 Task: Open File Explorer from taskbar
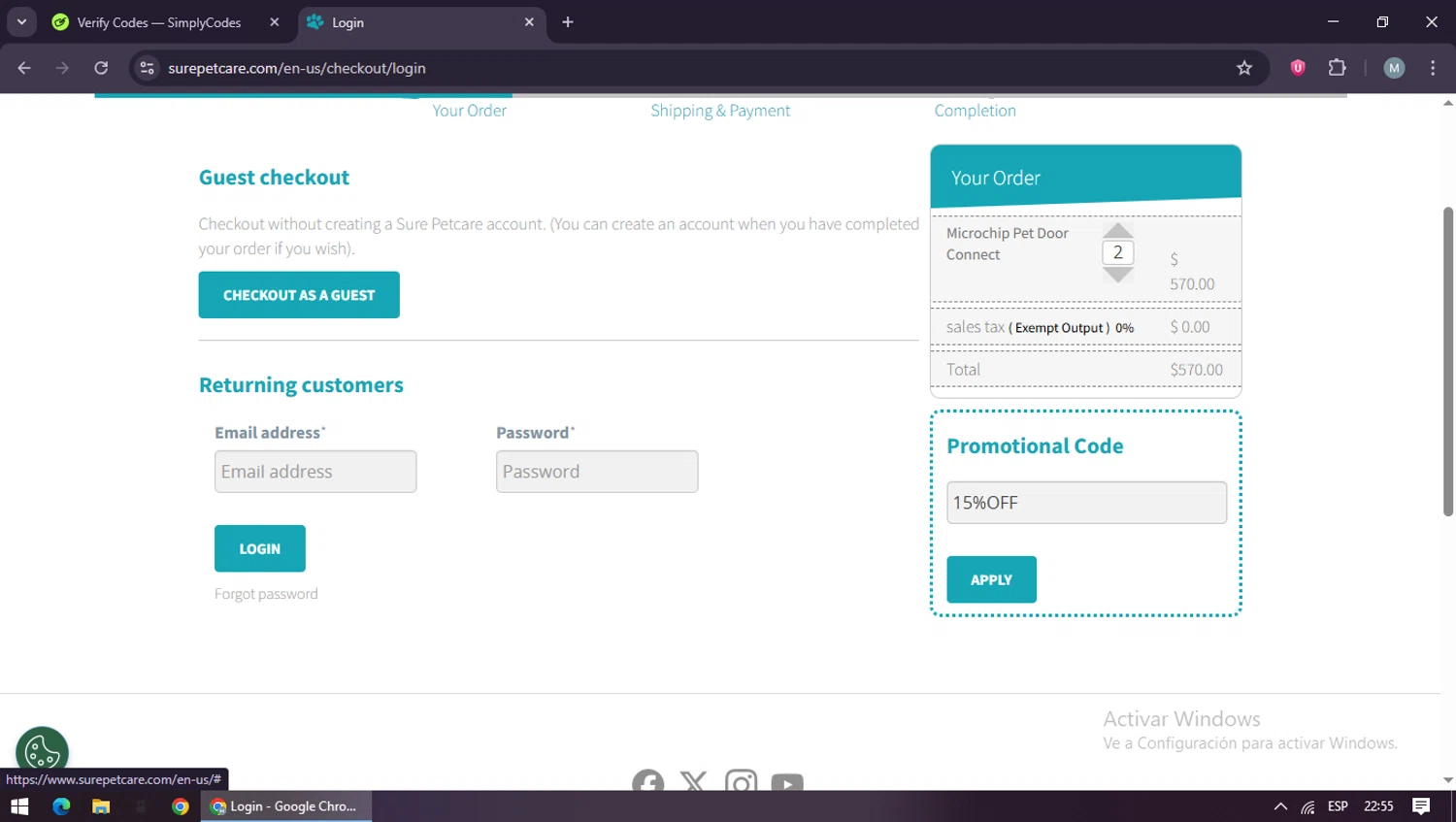[101, 806]
